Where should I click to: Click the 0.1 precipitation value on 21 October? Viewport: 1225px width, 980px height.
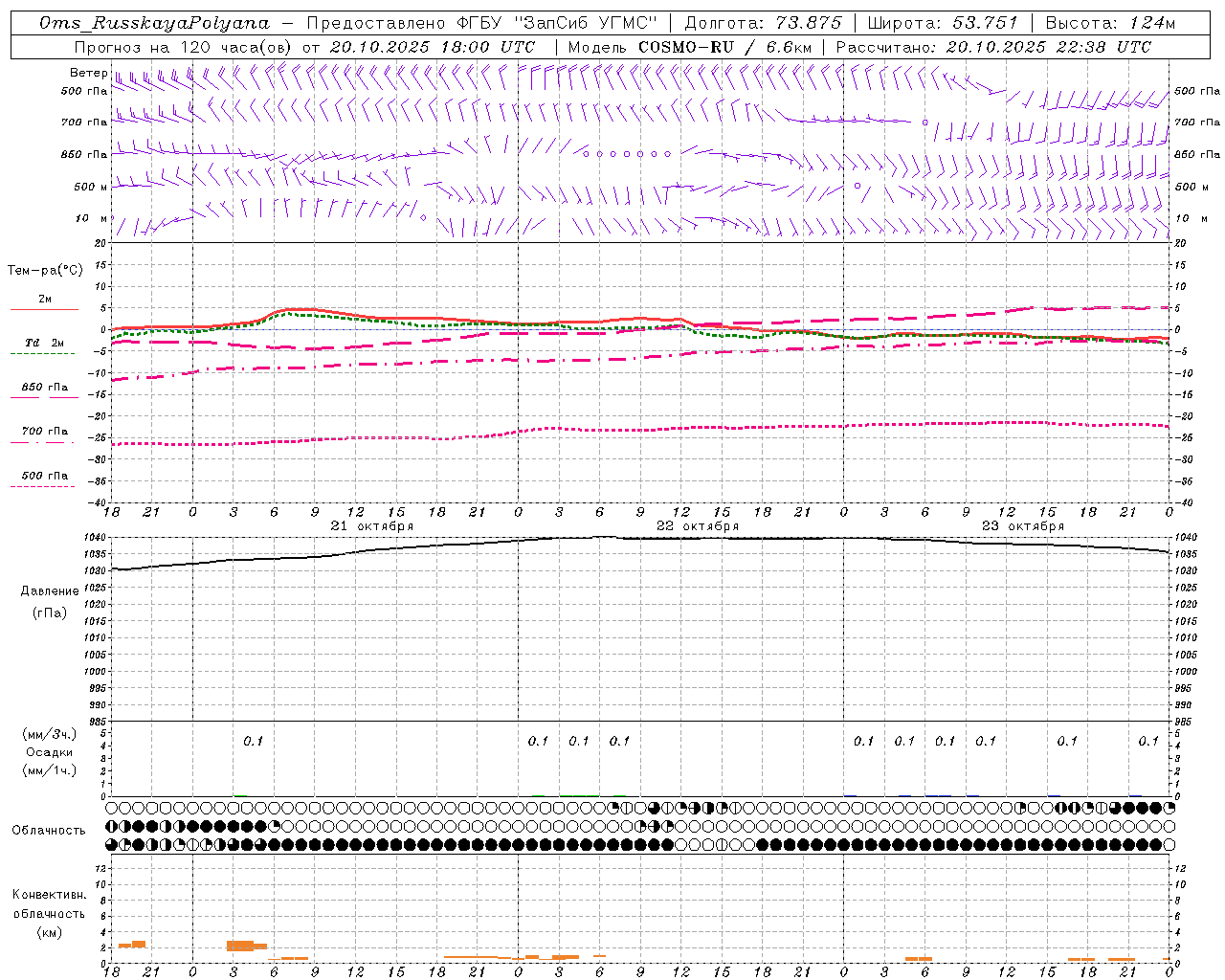pyautogui.click(x=253, y=741)
